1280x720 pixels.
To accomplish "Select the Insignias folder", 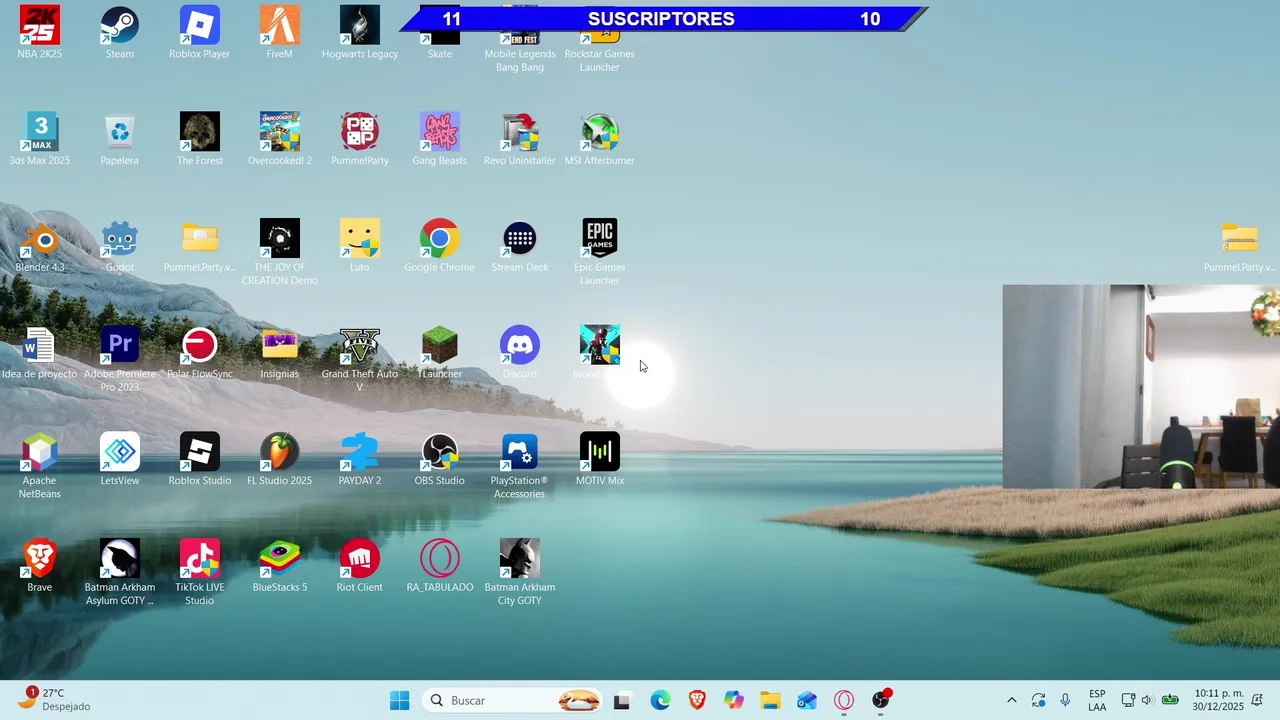I will coord(280,346).
